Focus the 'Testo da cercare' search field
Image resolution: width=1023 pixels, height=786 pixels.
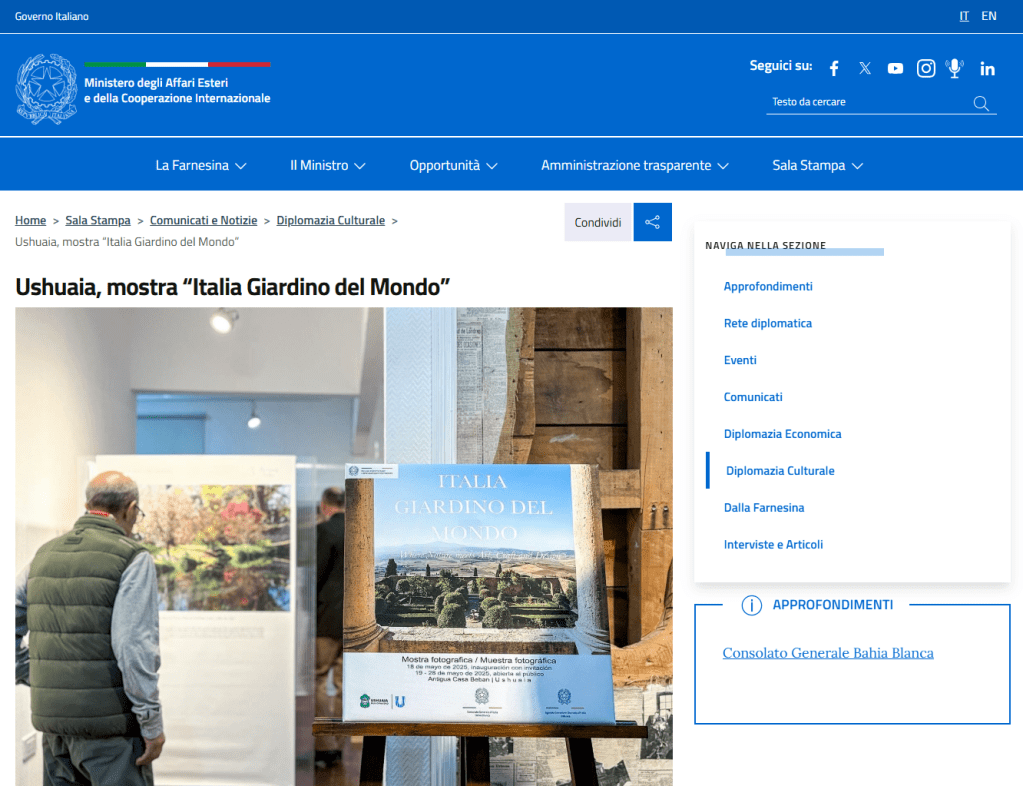coord(866,102)
